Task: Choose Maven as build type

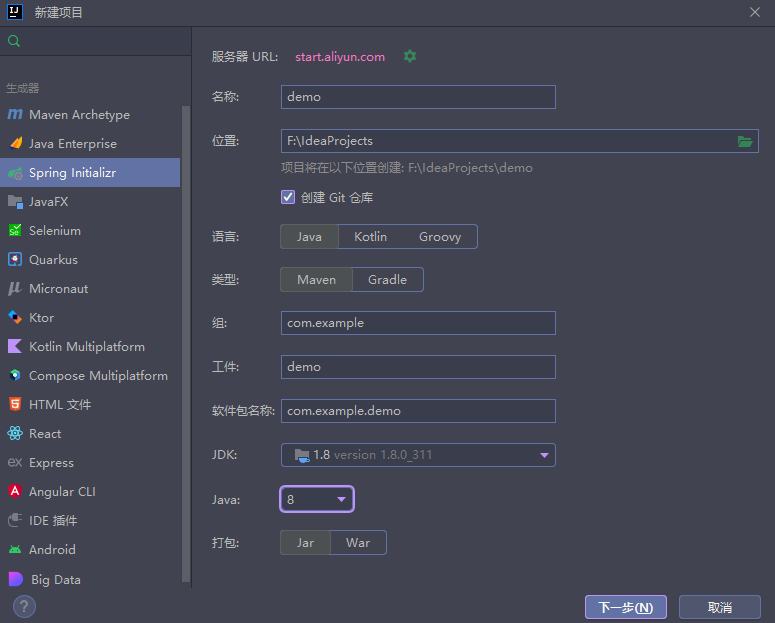Action: [x=316, y=280]
